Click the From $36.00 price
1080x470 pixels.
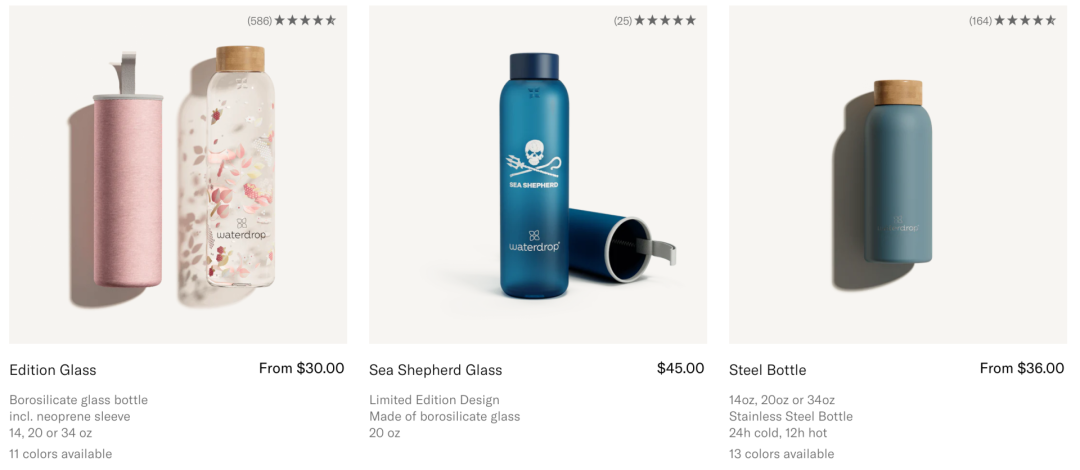click(x=1021, y=368)
